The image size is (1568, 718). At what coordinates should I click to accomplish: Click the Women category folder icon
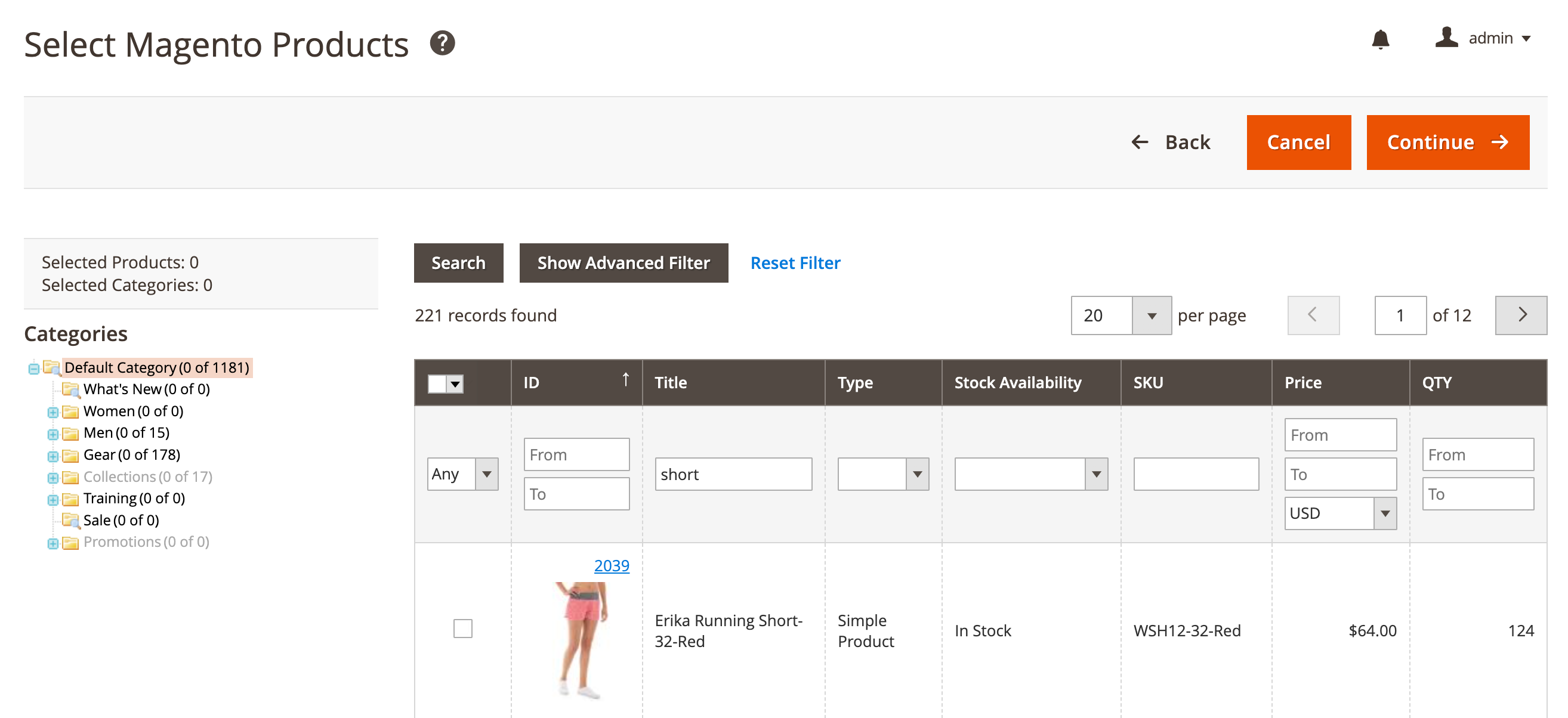pos(71,411)
